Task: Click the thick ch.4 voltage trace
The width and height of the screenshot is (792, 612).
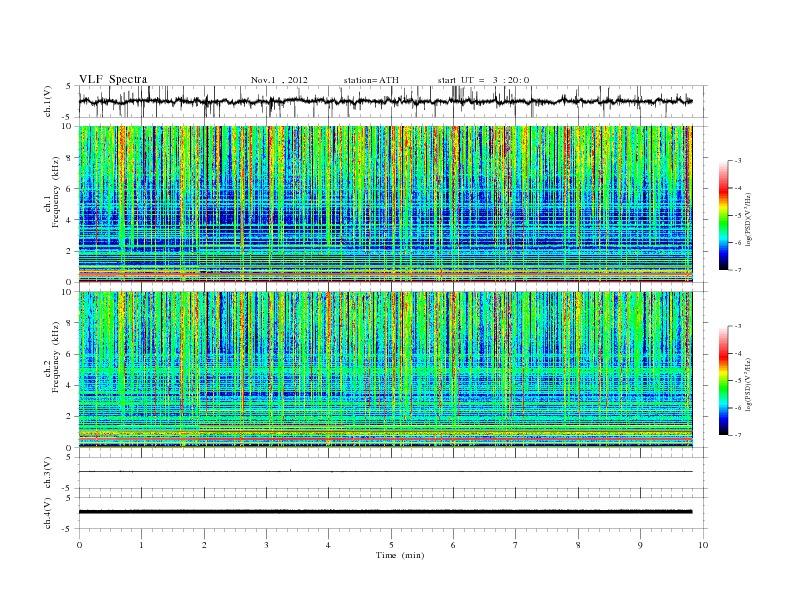Action: click(385, 512)
